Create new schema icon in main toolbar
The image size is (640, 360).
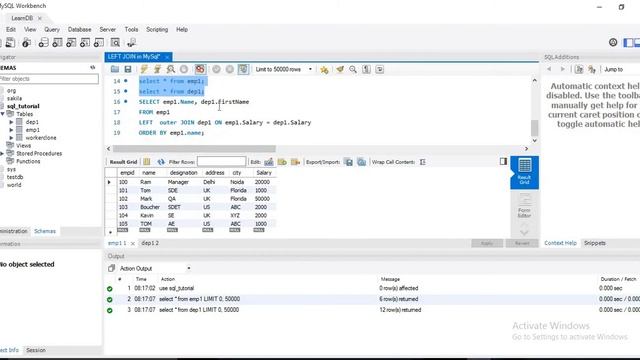tap(43, 42)
